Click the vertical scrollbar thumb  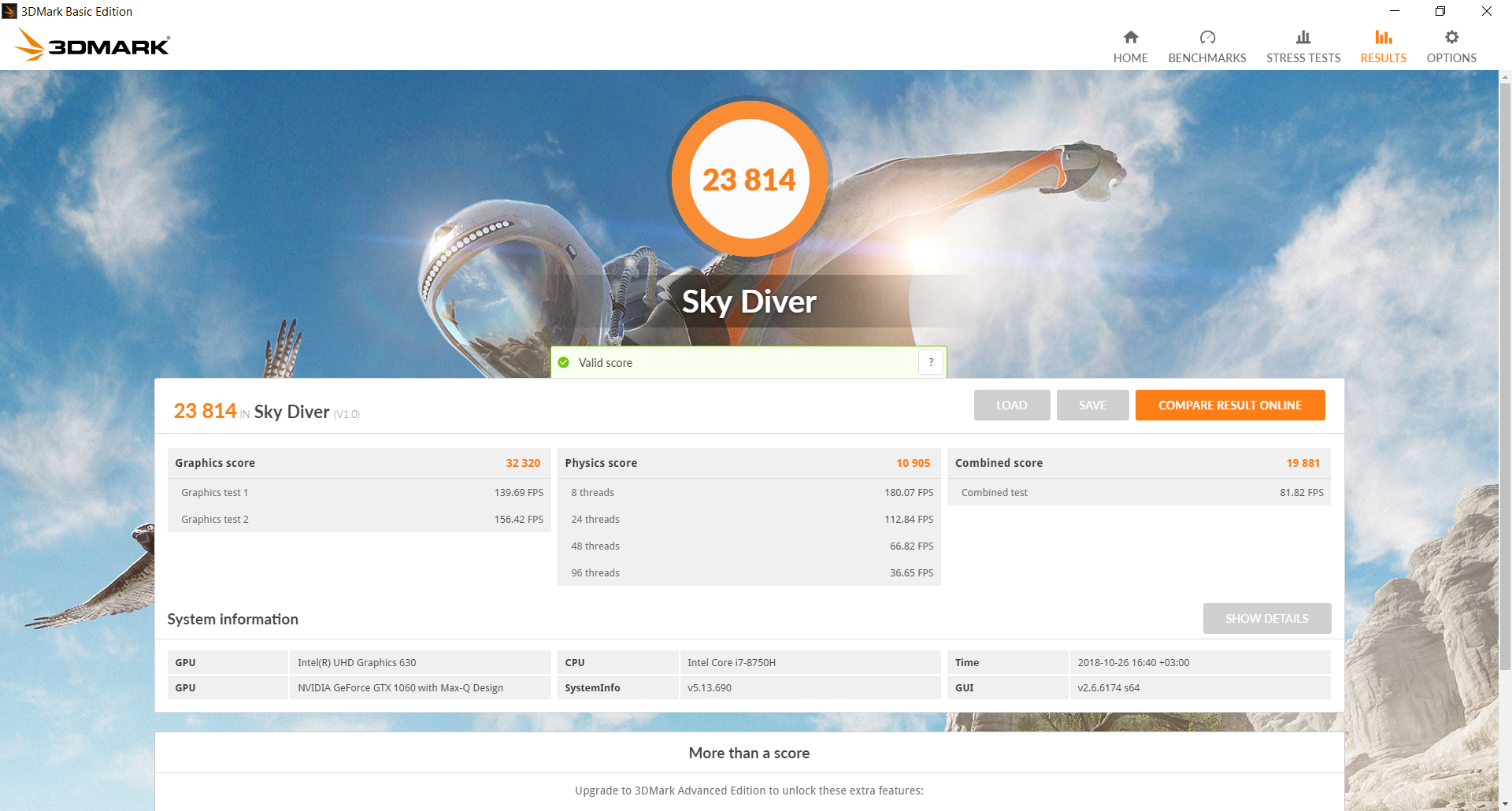tap(1505, 376)
